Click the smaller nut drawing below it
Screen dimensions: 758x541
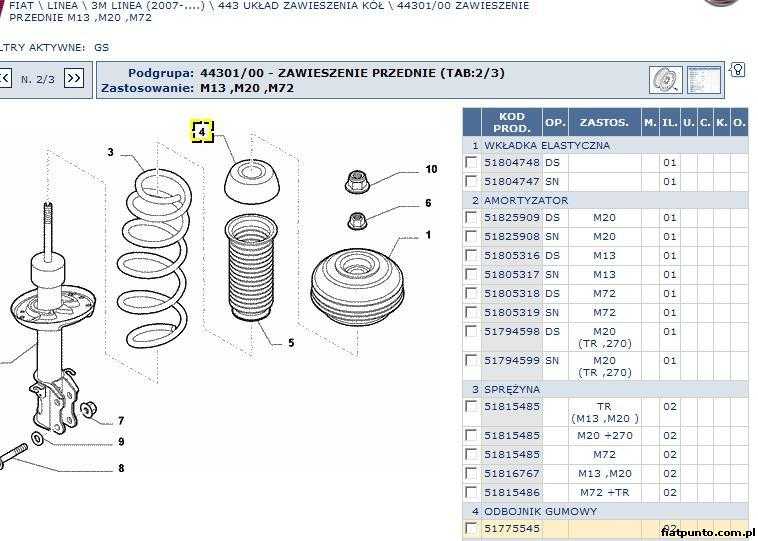coord(357,220)
